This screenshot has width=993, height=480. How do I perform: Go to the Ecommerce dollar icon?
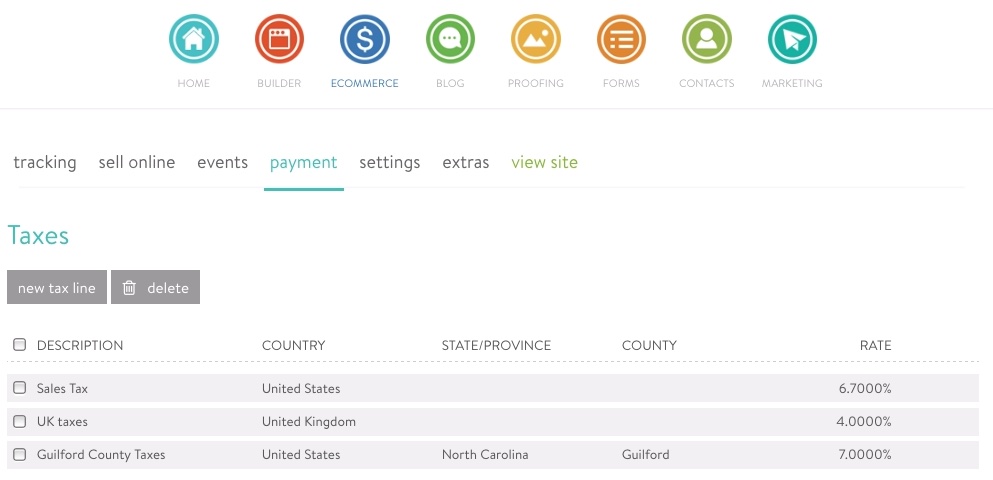(365, 40)
